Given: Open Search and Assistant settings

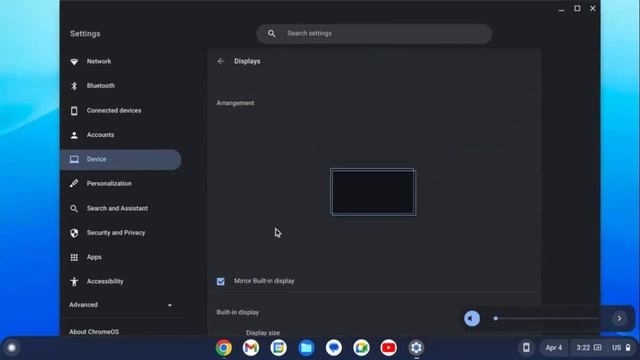Looking at the screenshot, I should 121,208.
